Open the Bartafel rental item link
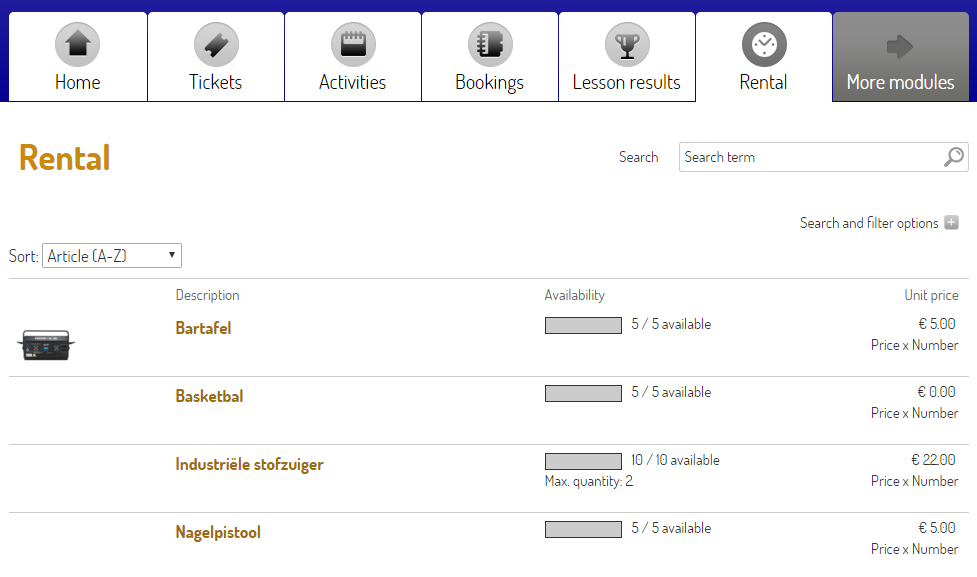Image resolution: width=977 pixels, height=577 pixels. point(203,328)
